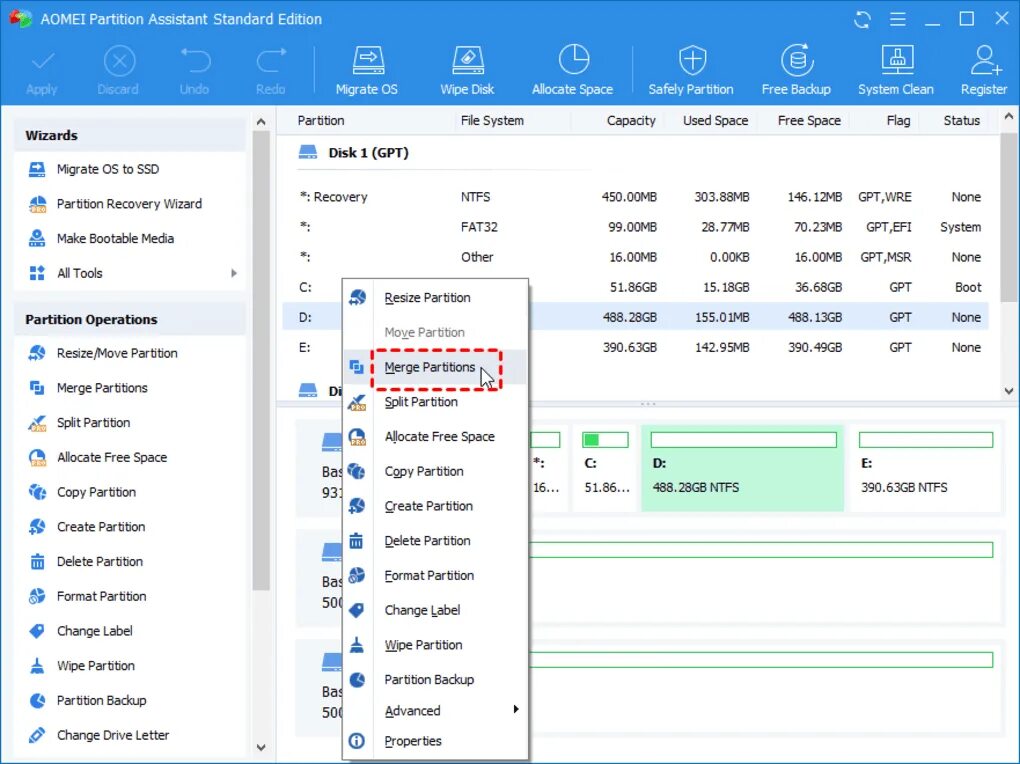Select Create Partition in context menu

(x=435, y=506)
